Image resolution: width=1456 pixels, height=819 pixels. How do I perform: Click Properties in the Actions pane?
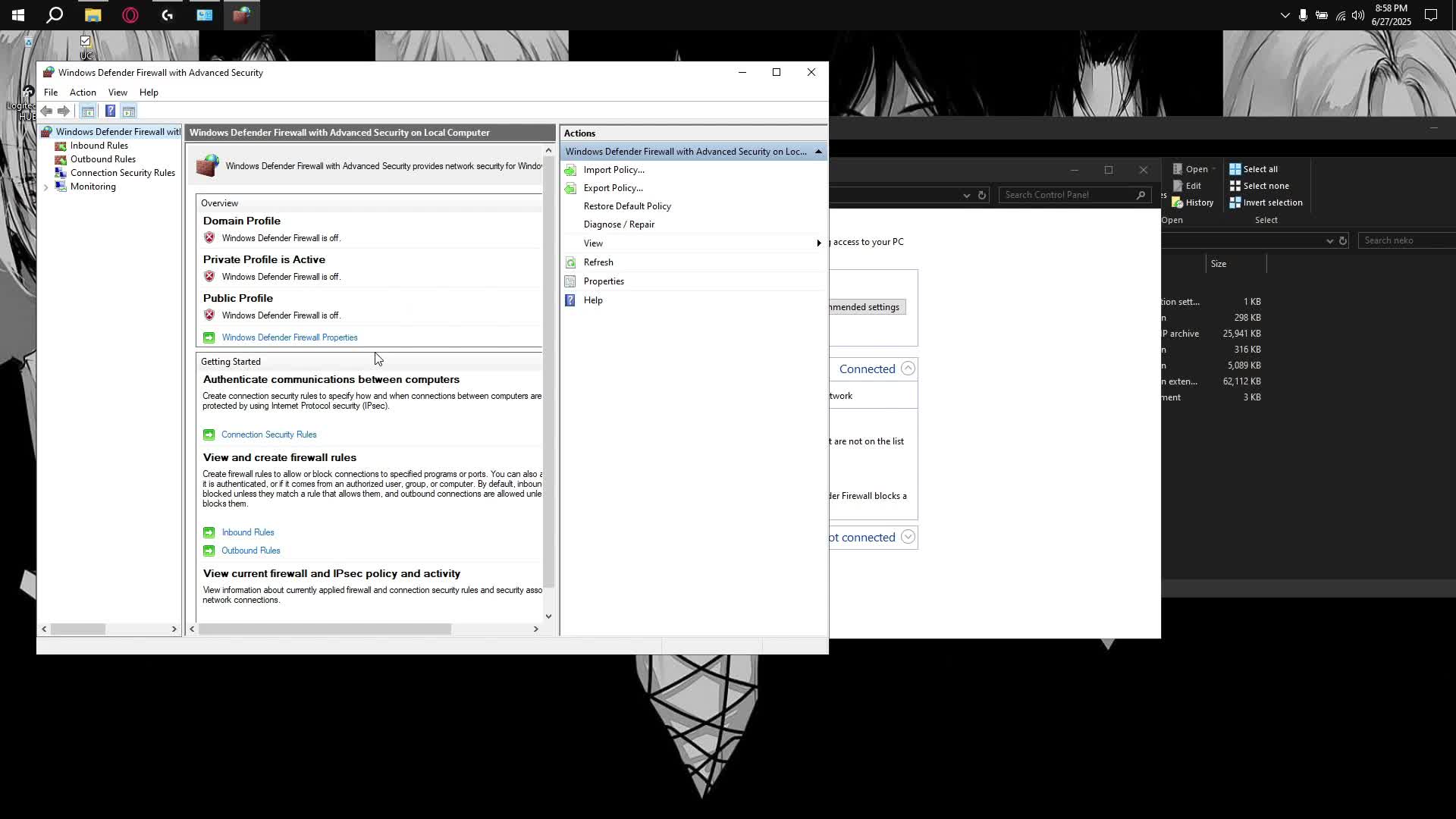click(604, 281)
